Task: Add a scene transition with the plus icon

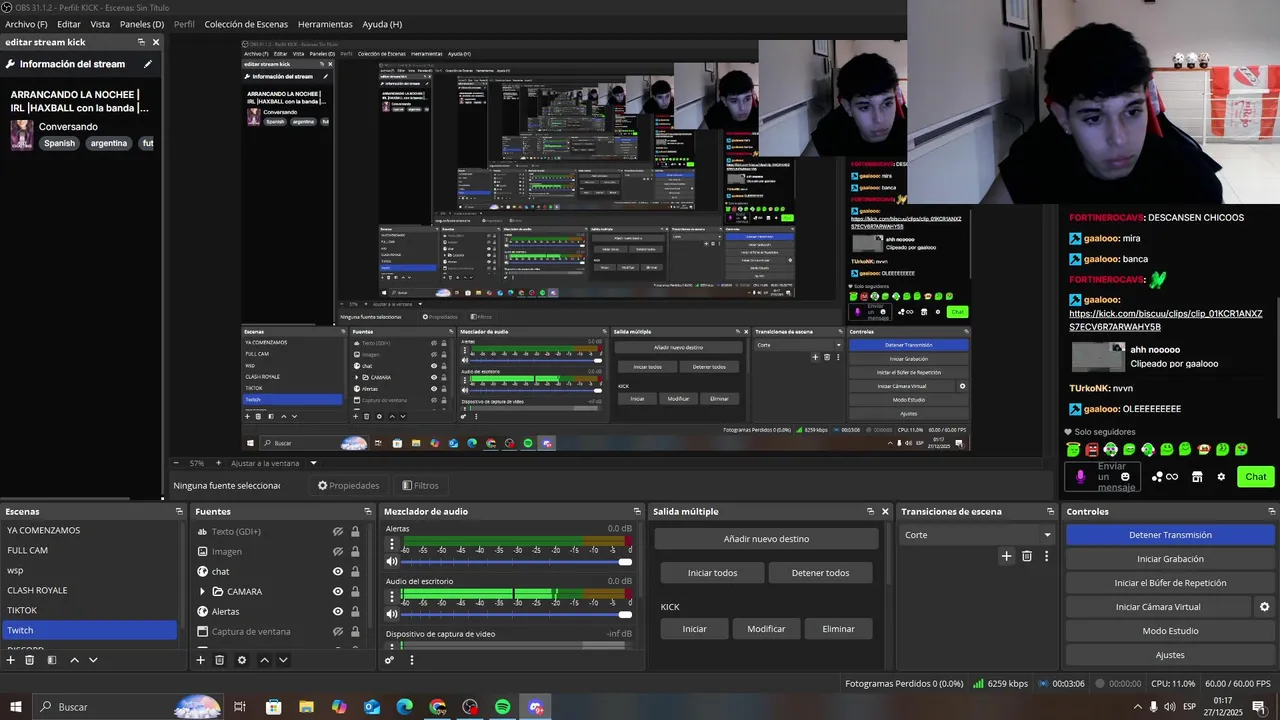Action: click(1006, 556)
